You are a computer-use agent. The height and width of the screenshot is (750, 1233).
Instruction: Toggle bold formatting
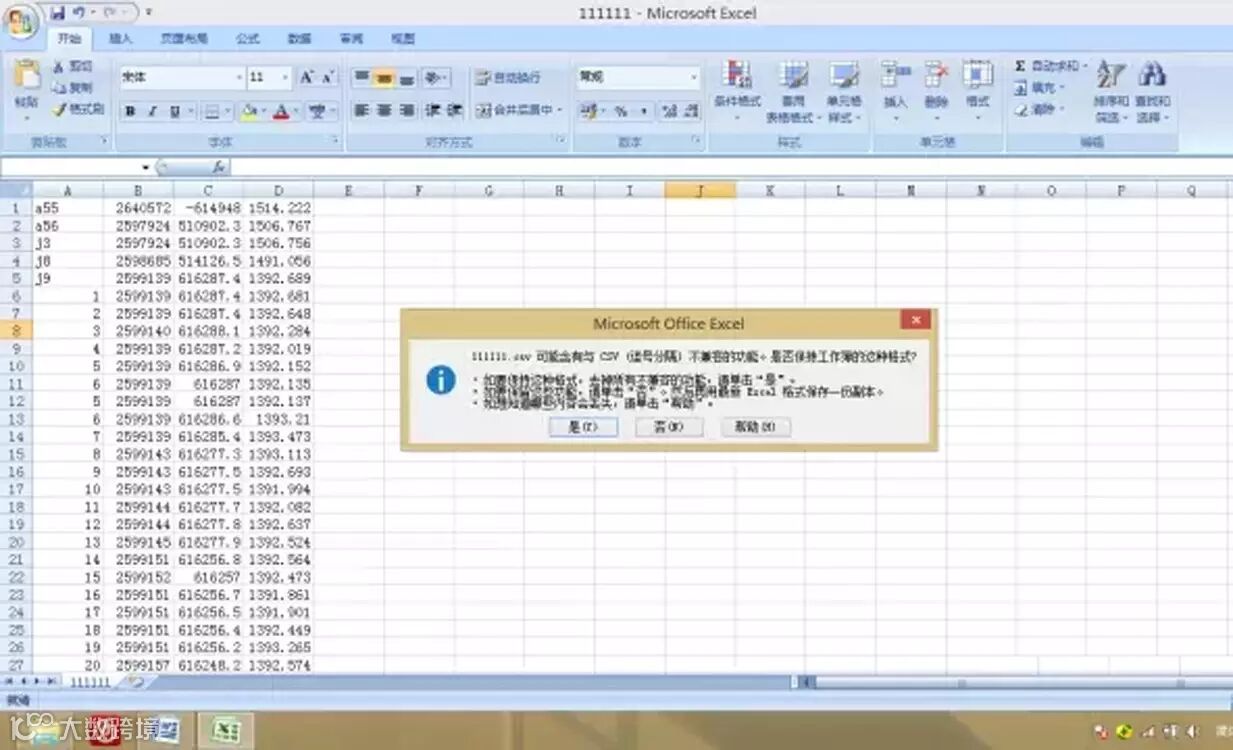(x=130, y=111)
